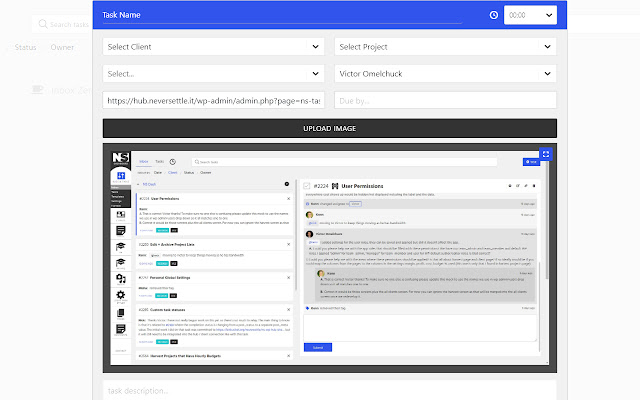Open the Select Project dropdown
The width and height of the screenshot is (640, 400).
pos(445,47)
